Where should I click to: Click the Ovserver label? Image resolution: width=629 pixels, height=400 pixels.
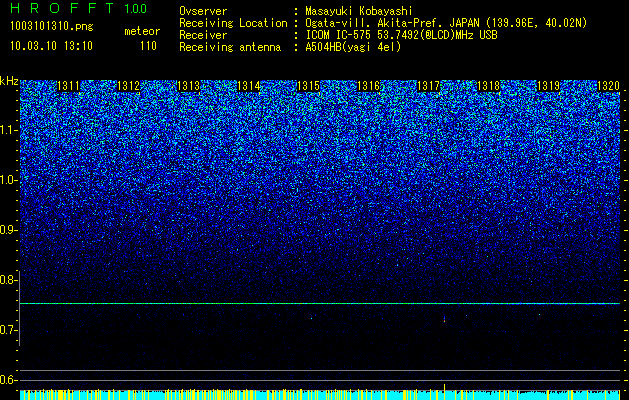tap(203, 11)
